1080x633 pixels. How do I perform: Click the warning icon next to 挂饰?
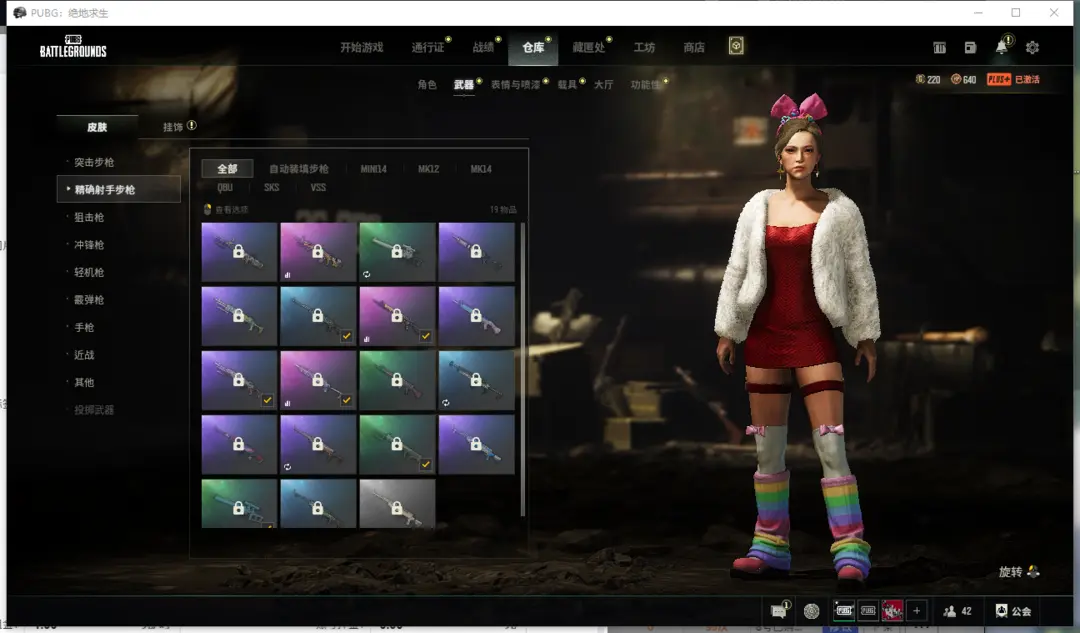click(x=191, y=125)
